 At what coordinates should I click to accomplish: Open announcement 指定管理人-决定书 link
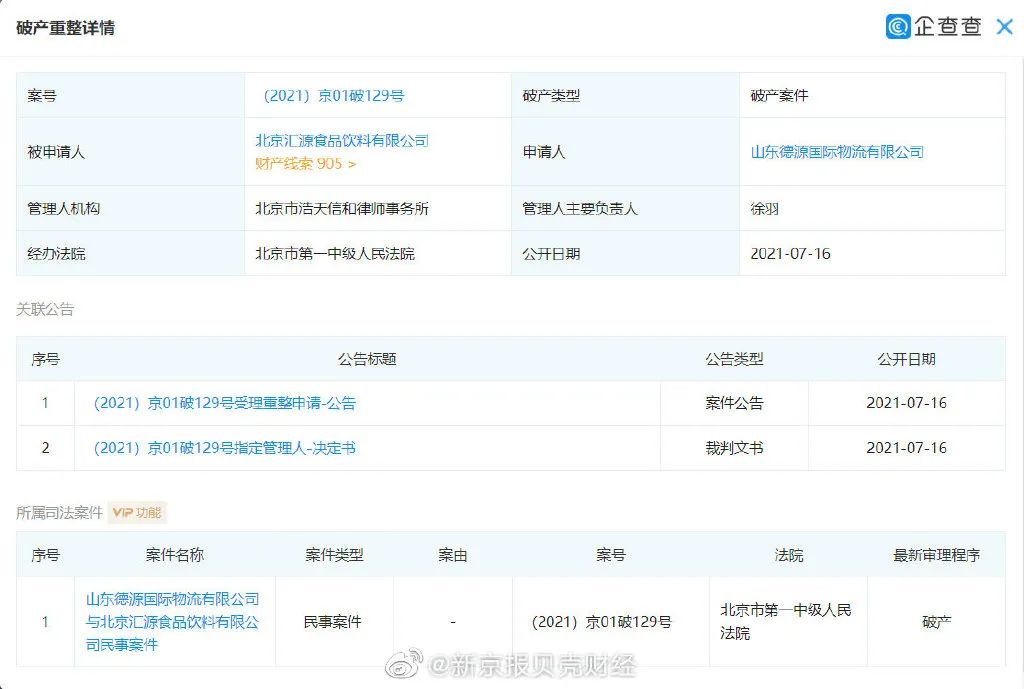coord(225,448)
